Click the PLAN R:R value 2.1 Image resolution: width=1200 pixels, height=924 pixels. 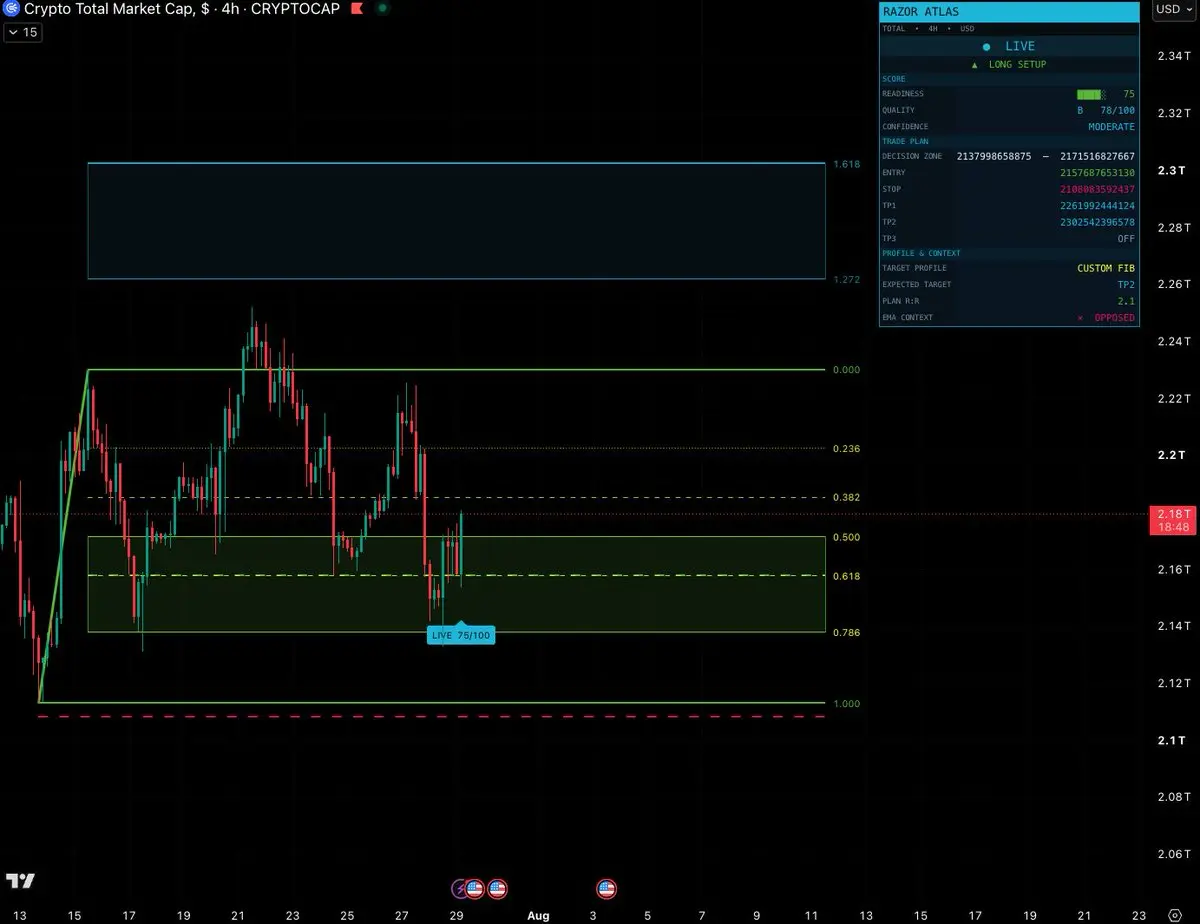point(1128,301)
